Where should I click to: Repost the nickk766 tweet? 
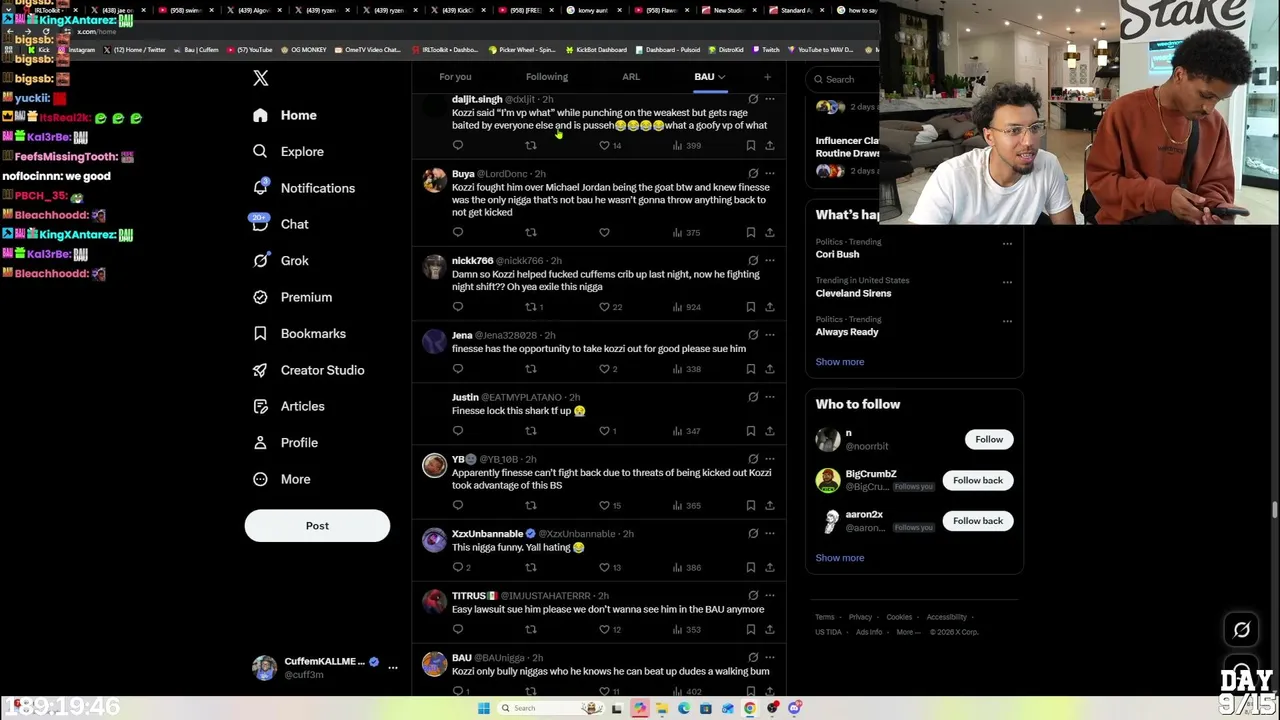pos(531,307)
